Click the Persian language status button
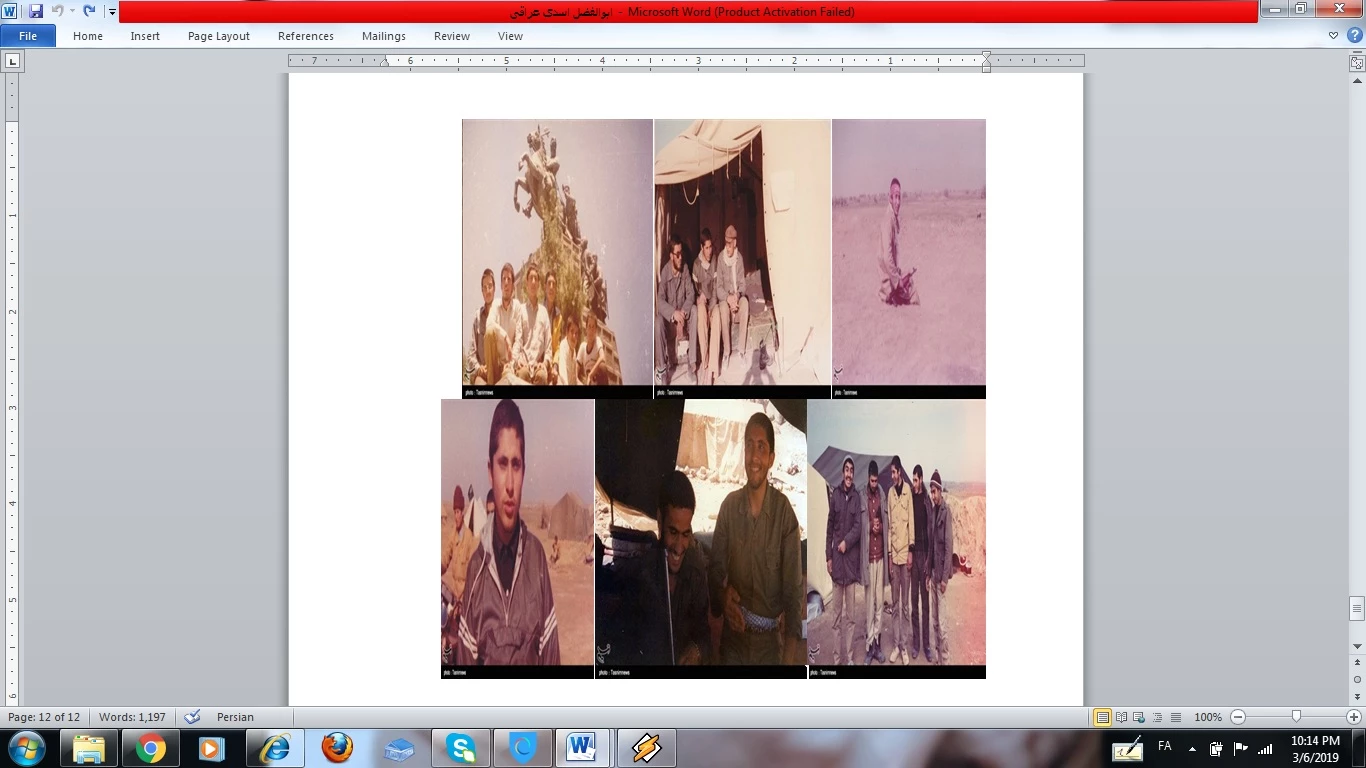 pyautogui.click(x=235, y=717)
